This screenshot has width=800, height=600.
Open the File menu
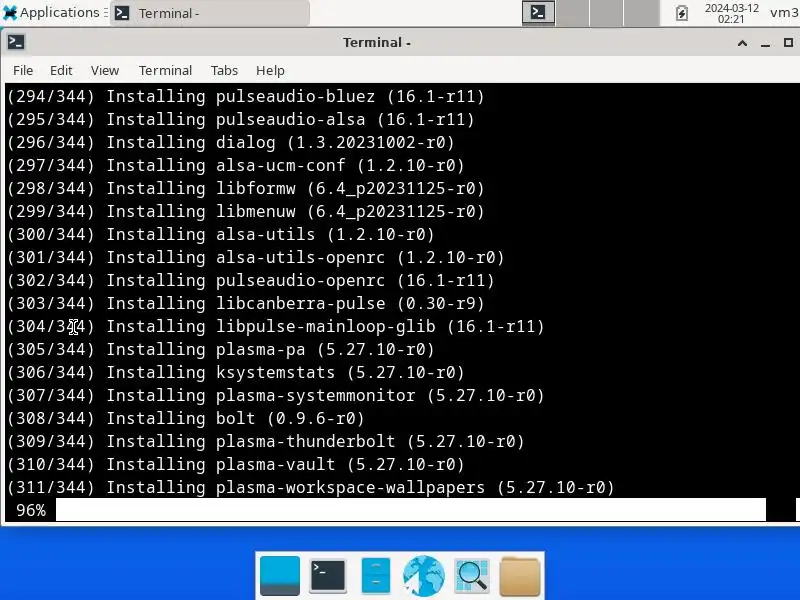pos(23,70)
